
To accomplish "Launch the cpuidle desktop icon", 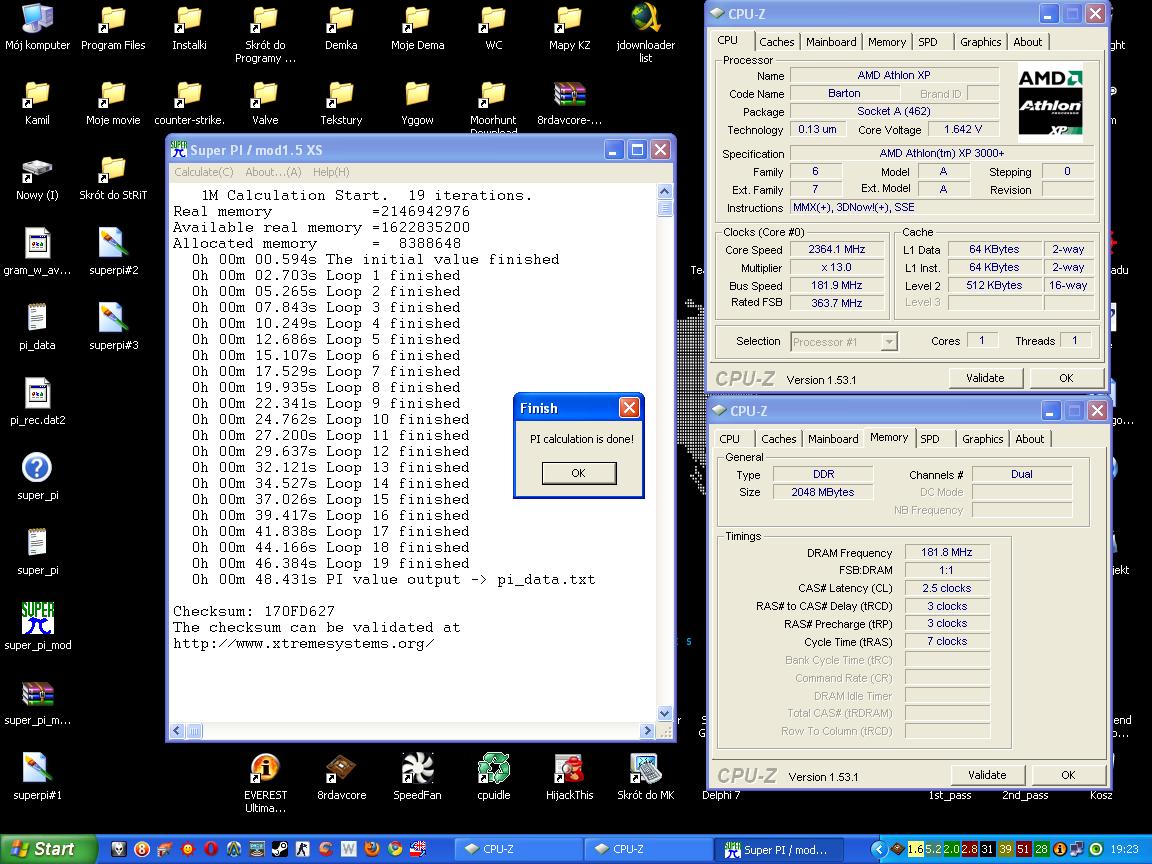I will 493,769.
